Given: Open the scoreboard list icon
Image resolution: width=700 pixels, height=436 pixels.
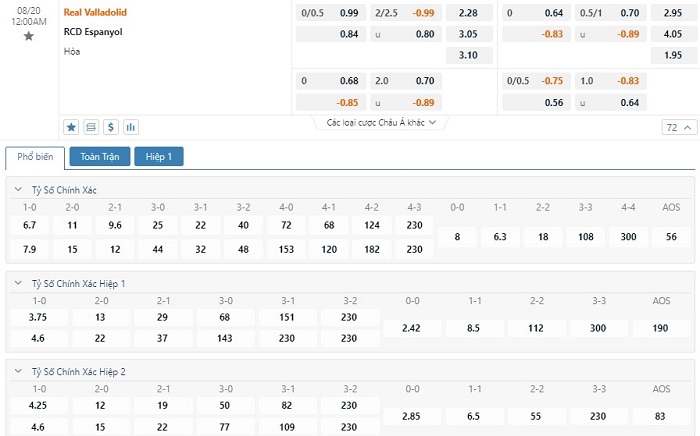Looking at the screenshot, I should pos(91,127).
